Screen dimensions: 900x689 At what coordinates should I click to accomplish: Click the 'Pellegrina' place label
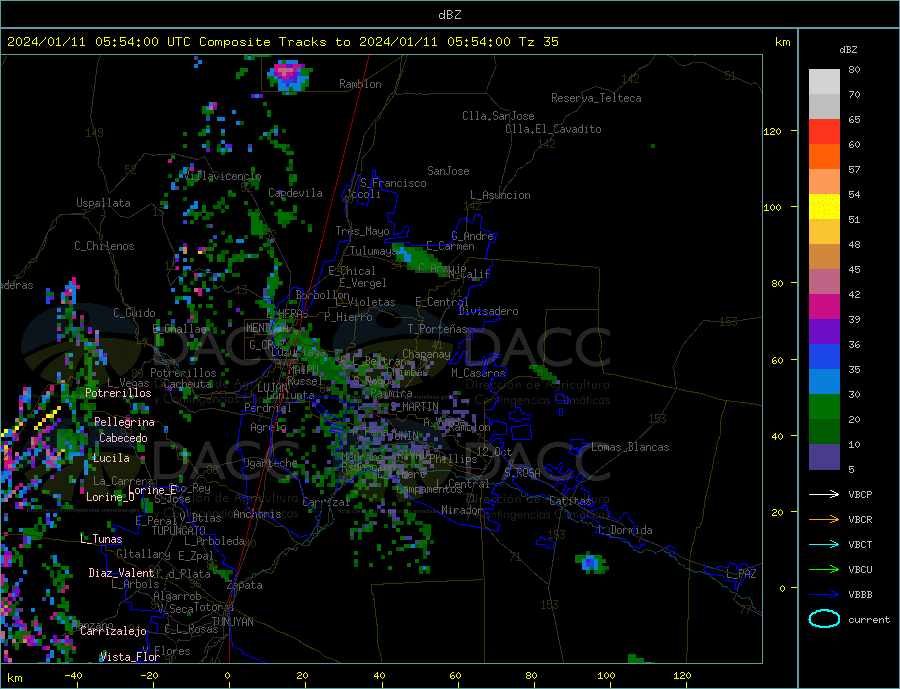point(125,422)
